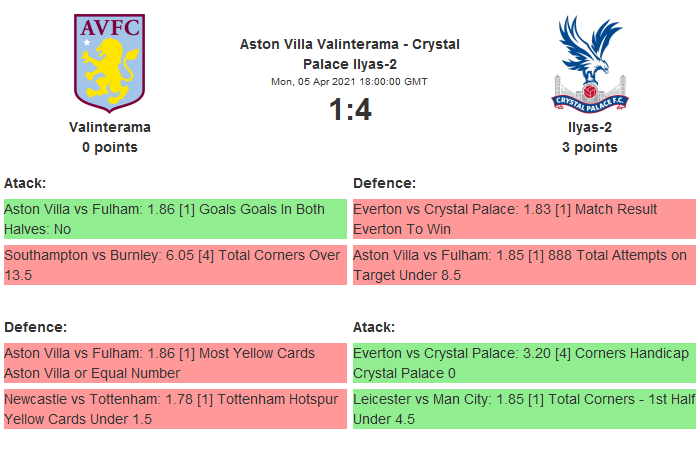Select the Attempts on Target Under 8.5 bet
This screenshot has height=460, width=700.
pos(523,265)
